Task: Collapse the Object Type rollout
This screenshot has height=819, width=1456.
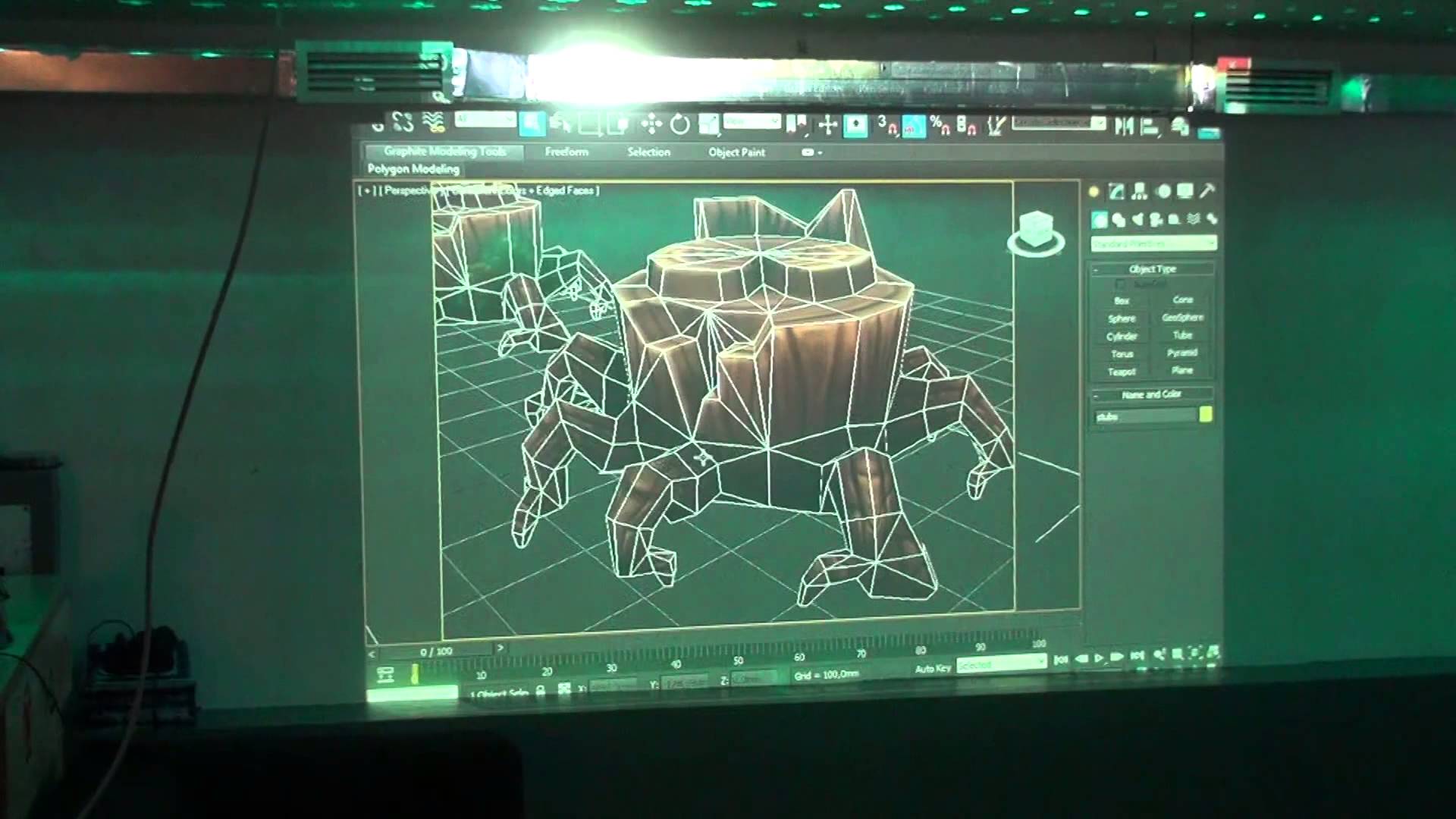Action: tap(1153, 269)
